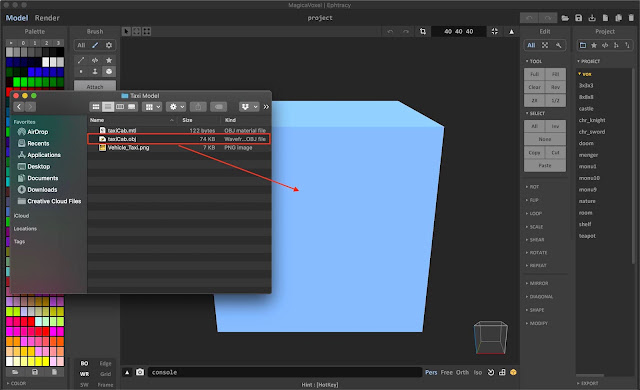The image size is (640, 390).
Task: Toggle Edge display option
Action: 105,363
